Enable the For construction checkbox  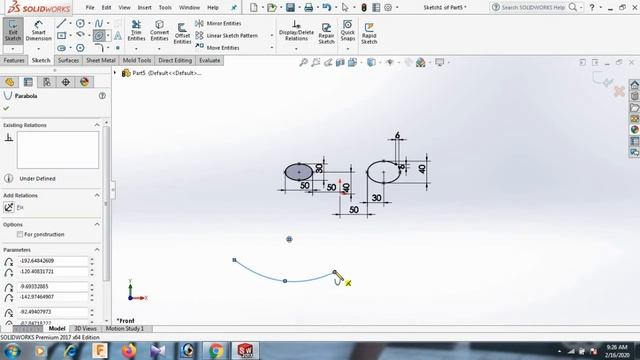(20, 234)
